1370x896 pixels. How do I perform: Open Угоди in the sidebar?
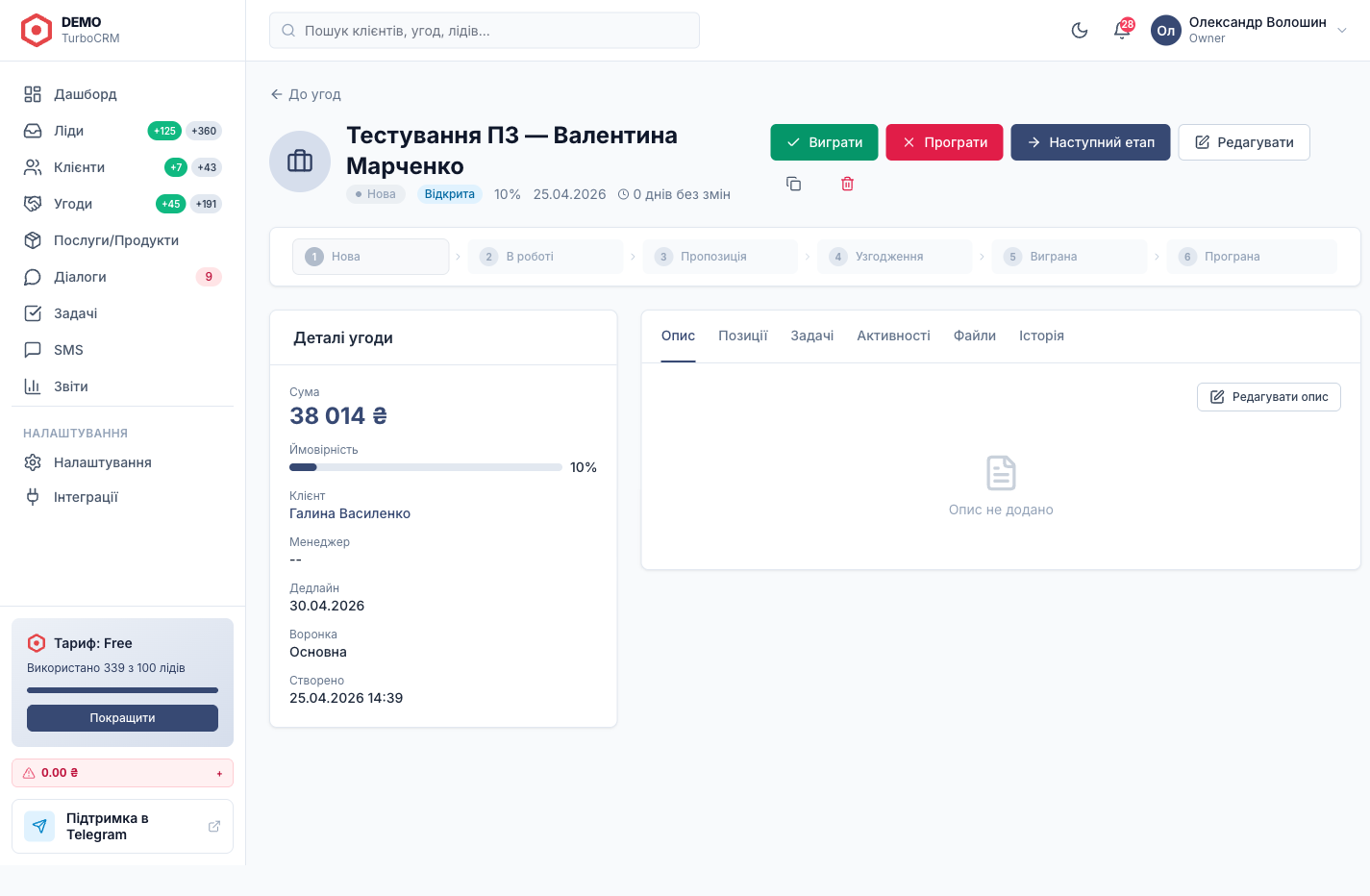coord(122,204)
